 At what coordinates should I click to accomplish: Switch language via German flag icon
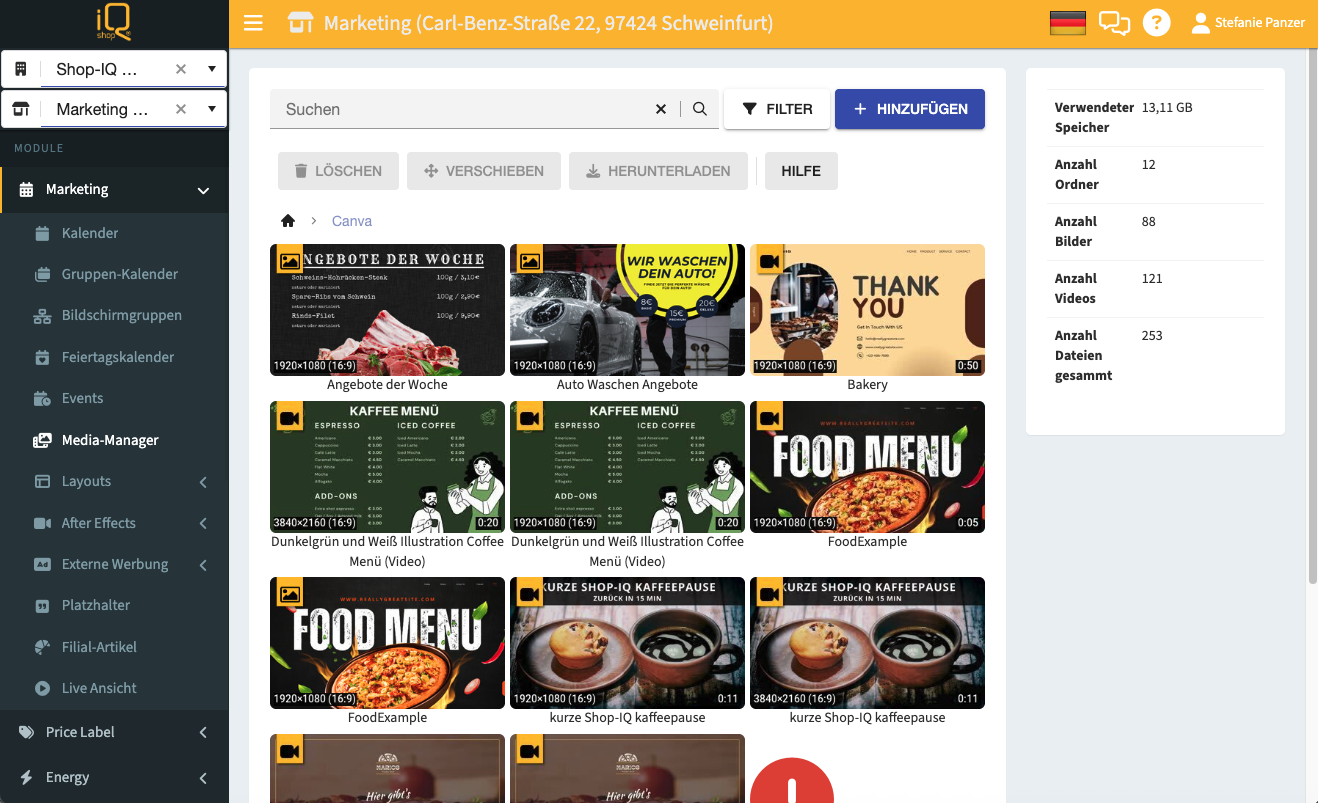[1068, 23]
